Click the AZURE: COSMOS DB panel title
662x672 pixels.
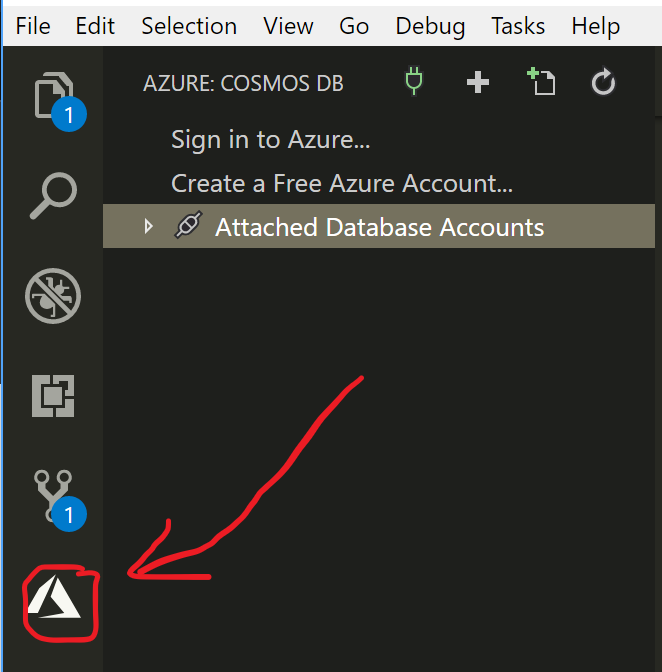coord(243,83)
